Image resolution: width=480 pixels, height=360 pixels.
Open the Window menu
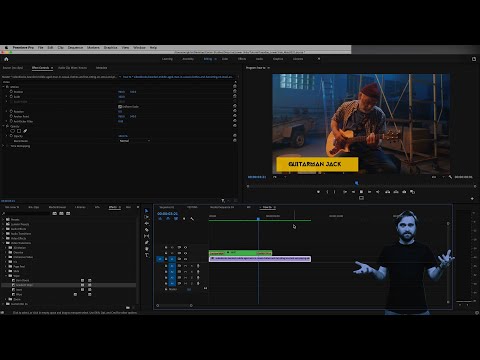pos(139,48)
